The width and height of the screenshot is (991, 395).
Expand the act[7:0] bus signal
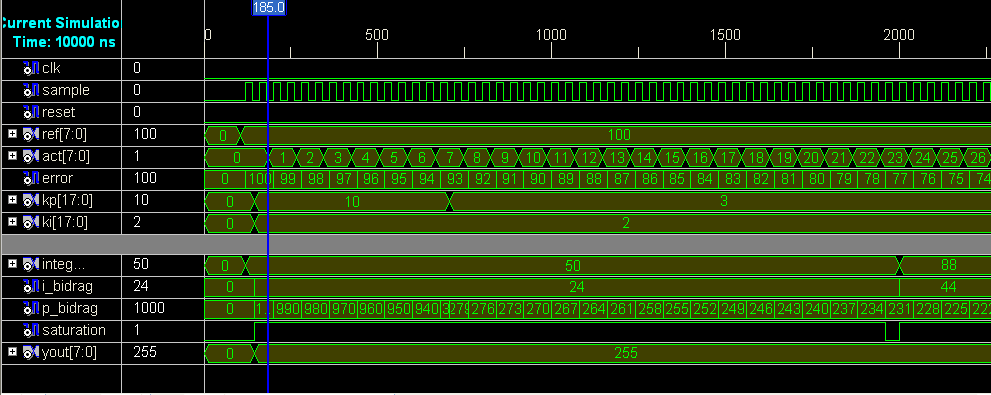(12, 156)
